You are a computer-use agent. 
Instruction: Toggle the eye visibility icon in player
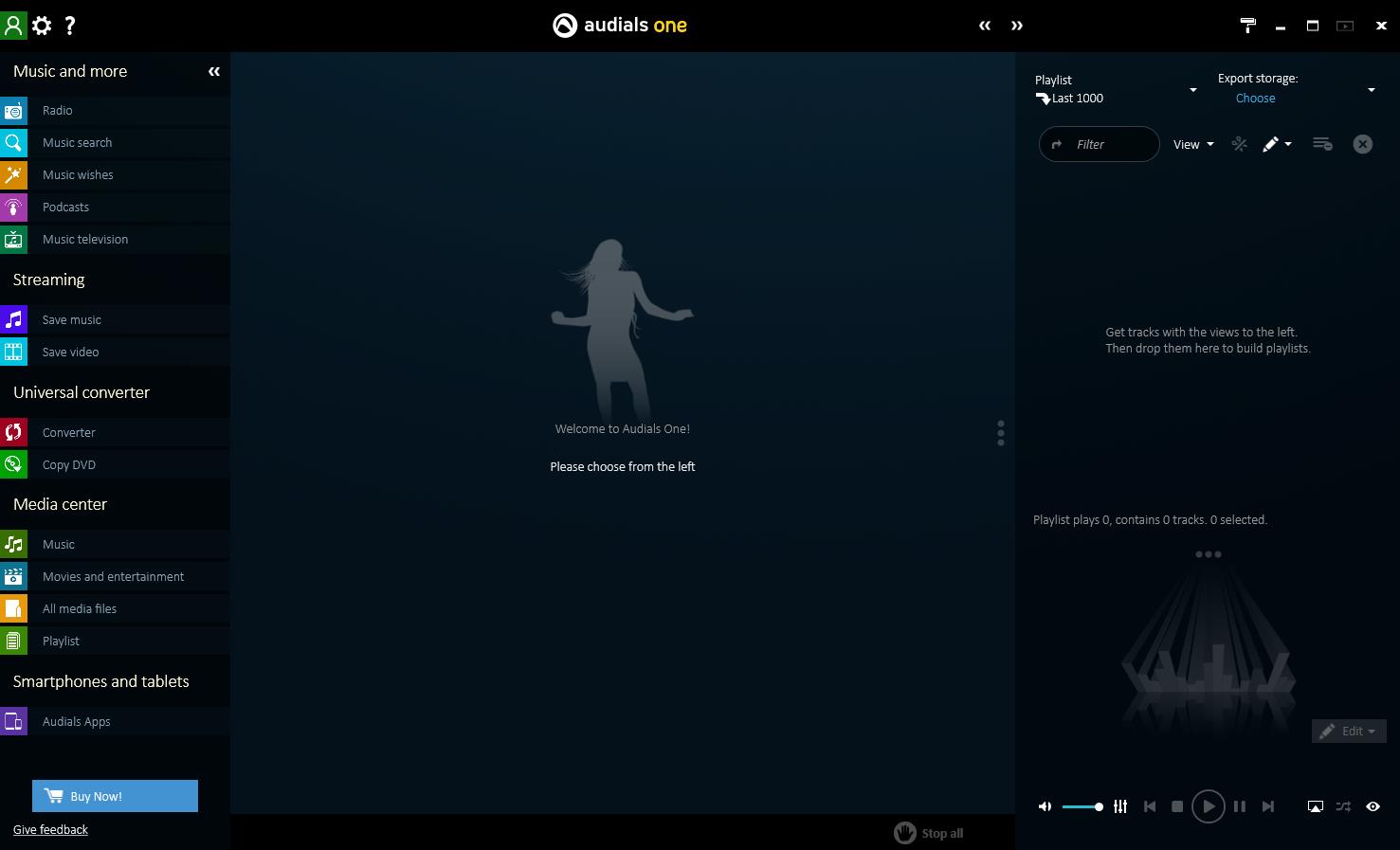coord(1373,806)
